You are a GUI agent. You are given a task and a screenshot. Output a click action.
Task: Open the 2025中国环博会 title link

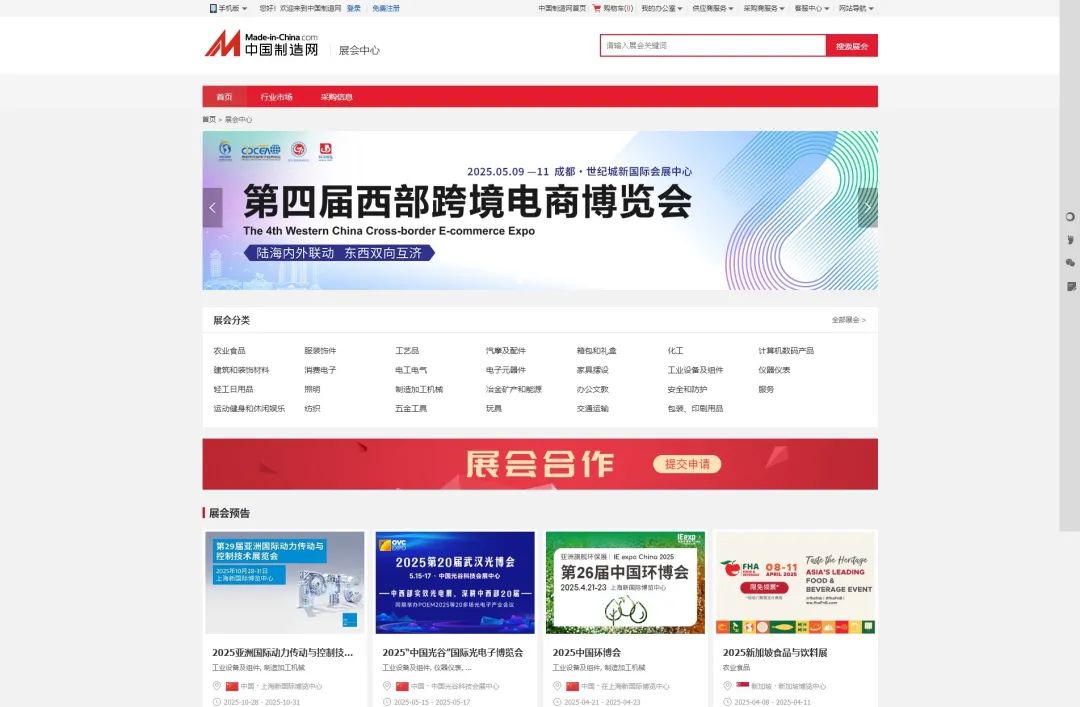[587, 653]
